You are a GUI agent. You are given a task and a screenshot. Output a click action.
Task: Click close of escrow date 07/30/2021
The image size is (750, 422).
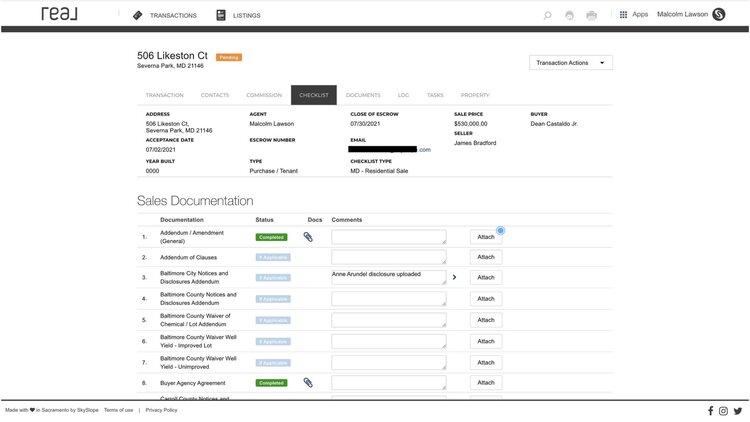pos(365,123)
